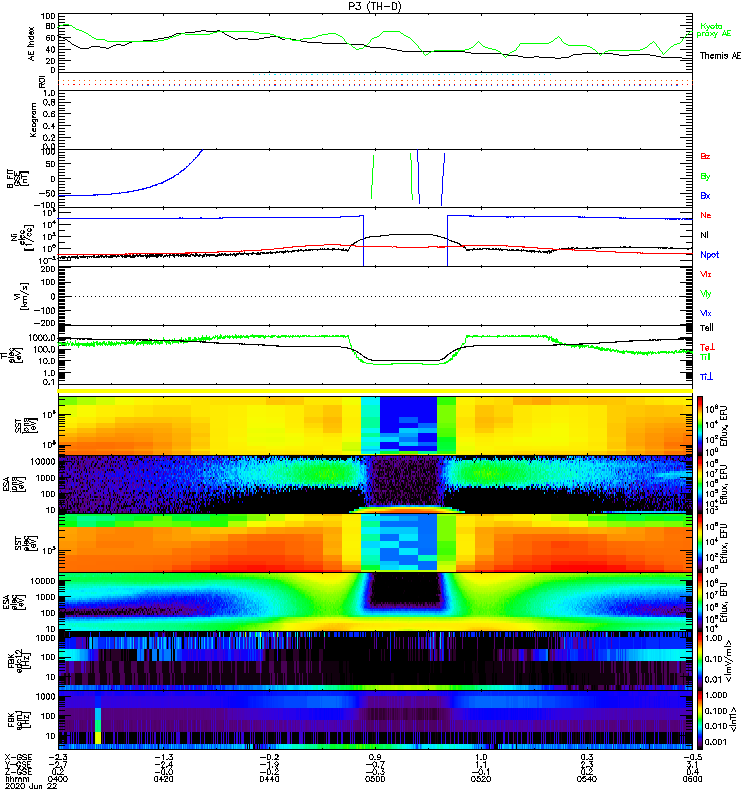Screen dimensions: 750x800
Task: Click the SST ion panel color bar
Action: (x=700, y=425)
